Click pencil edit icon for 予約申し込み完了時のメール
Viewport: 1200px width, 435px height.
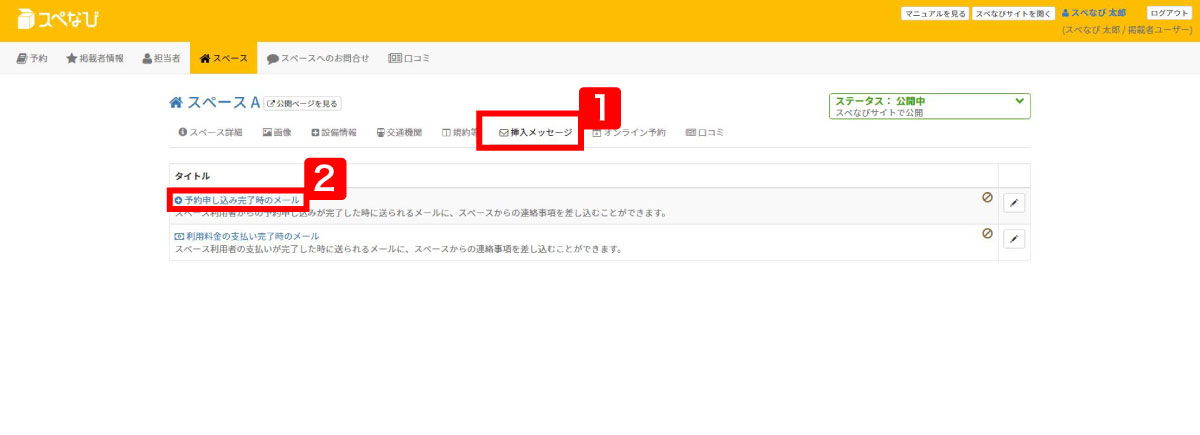[x=1014, y=203]
